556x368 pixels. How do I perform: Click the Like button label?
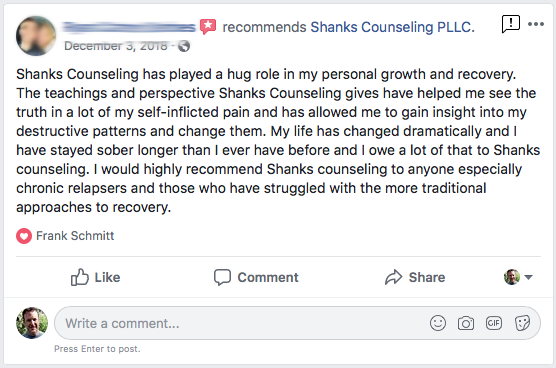(x=107, y=277)
